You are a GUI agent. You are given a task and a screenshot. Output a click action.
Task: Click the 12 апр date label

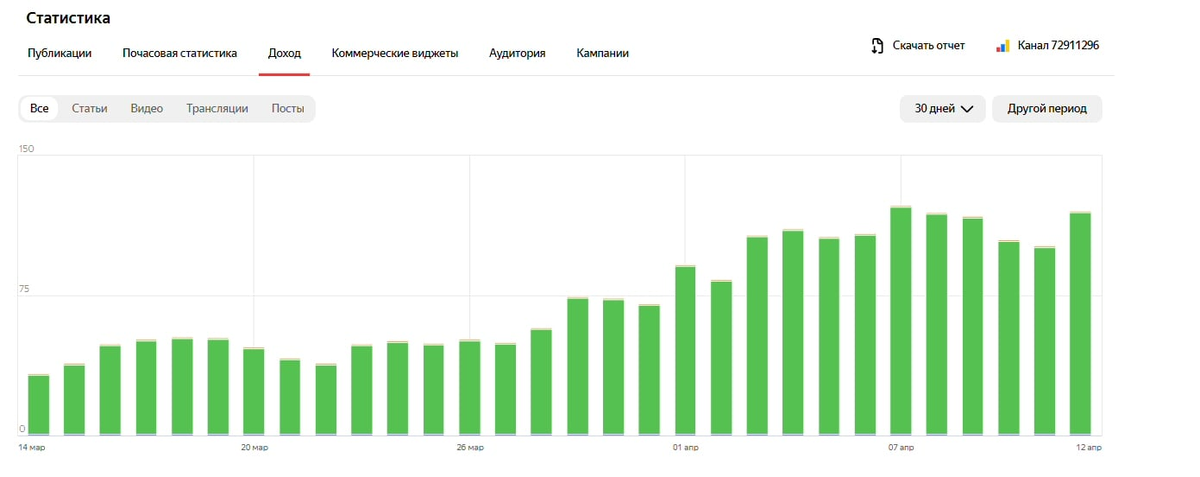[1088, 448]
